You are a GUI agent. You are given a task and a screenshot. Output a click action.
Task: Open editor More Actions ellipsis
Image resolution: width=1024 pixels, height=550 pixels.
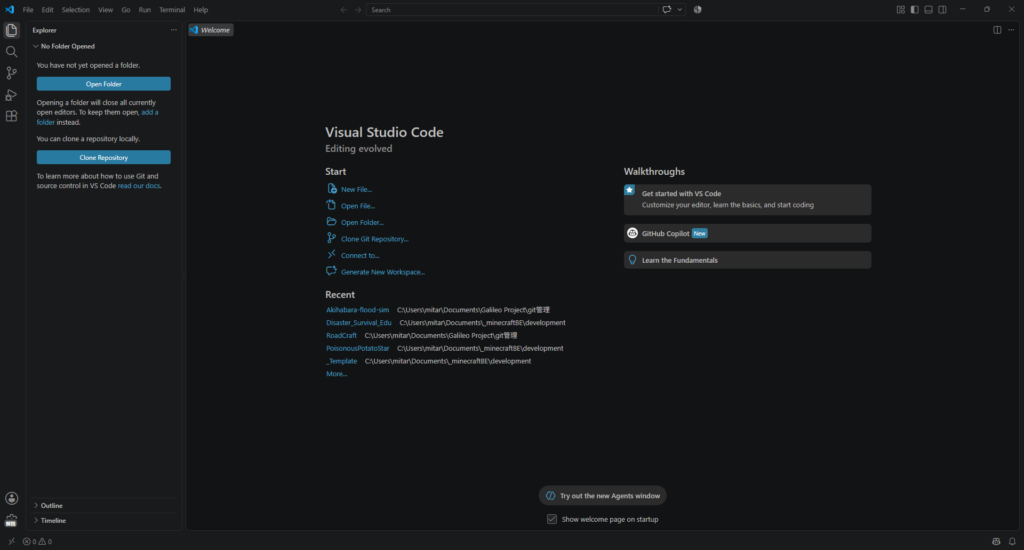[1012, 30]
